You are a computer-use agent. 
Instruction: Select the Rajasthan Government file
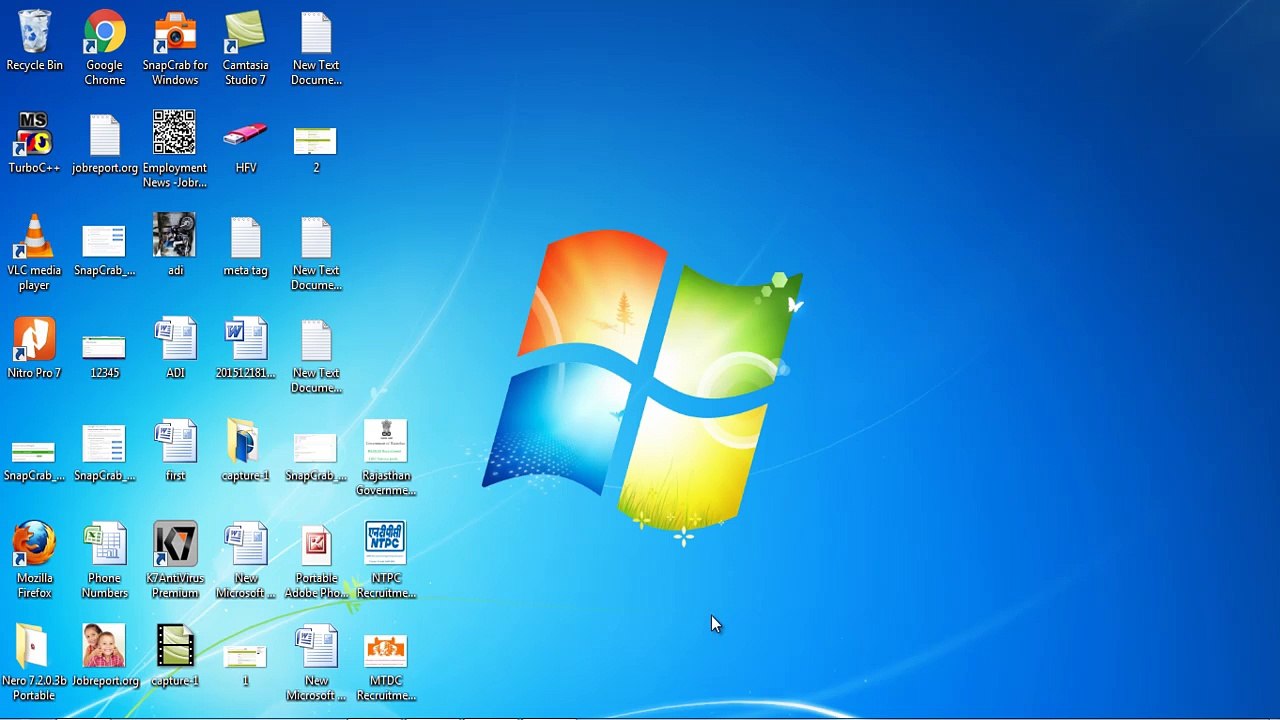(x=386, y=458)
